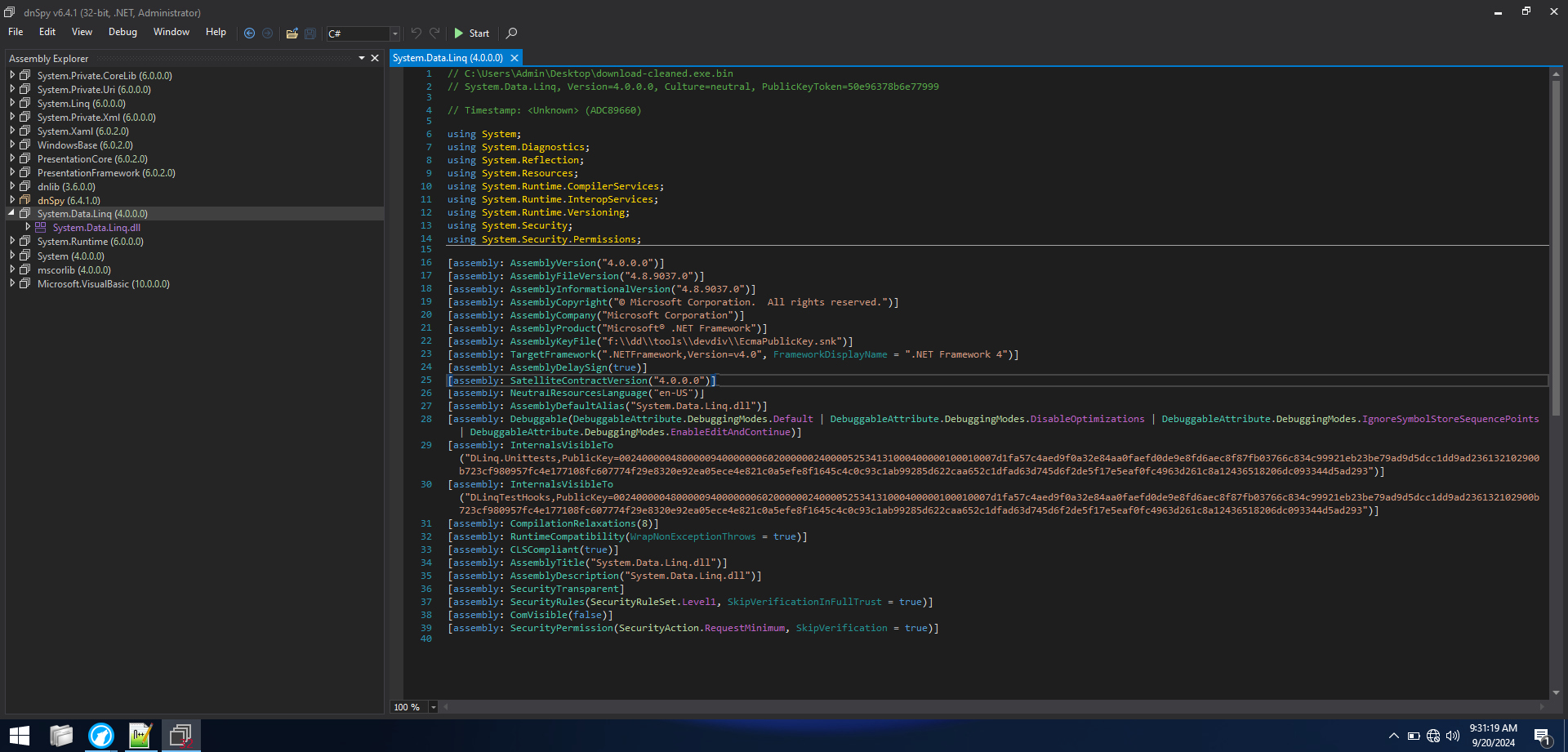The width and height of the screenshot is (1568, 752).
Task: Click FrameworkDisplayName property on line 23
Action: click(x=830, y=354)
